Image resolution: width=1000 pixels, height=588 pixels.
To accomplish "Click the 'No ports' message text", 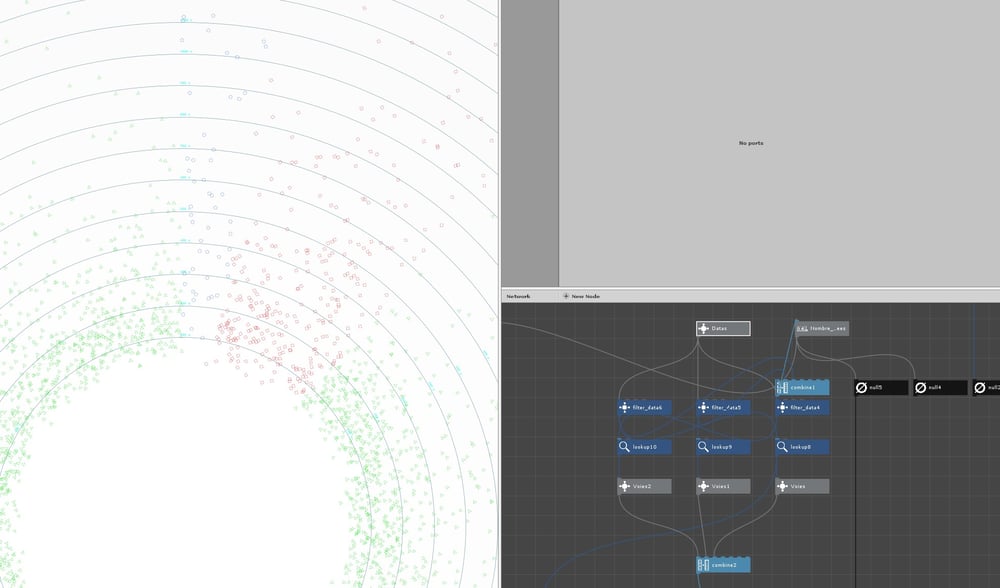I will [x=751, y=143].
